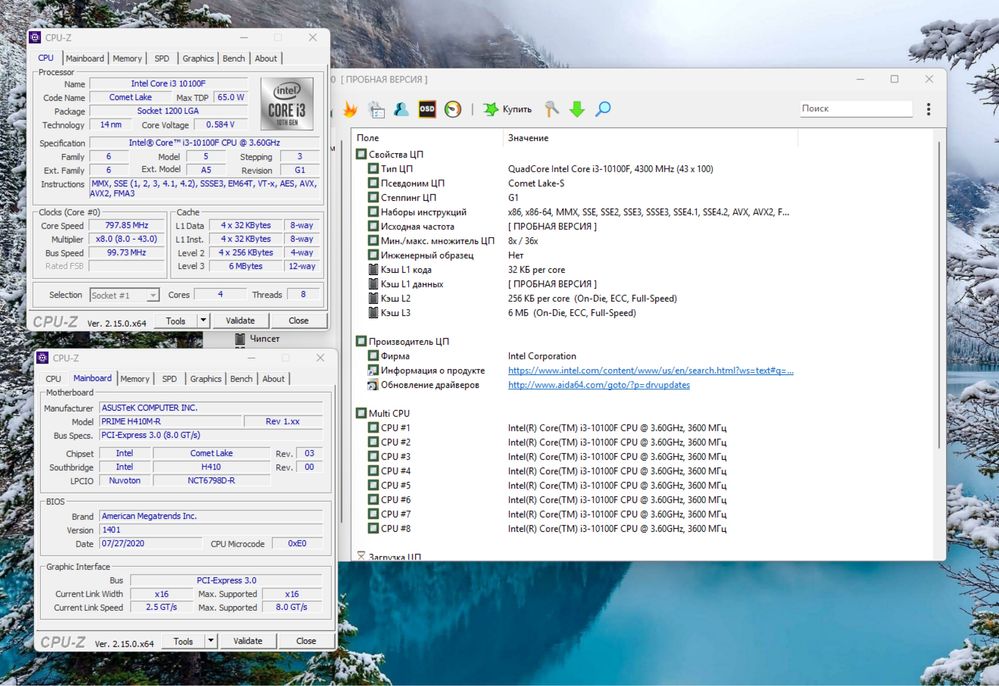Click the CPU-Z app icon in top window title bar
The image size is (999, 686).
(x=35, y=38)
